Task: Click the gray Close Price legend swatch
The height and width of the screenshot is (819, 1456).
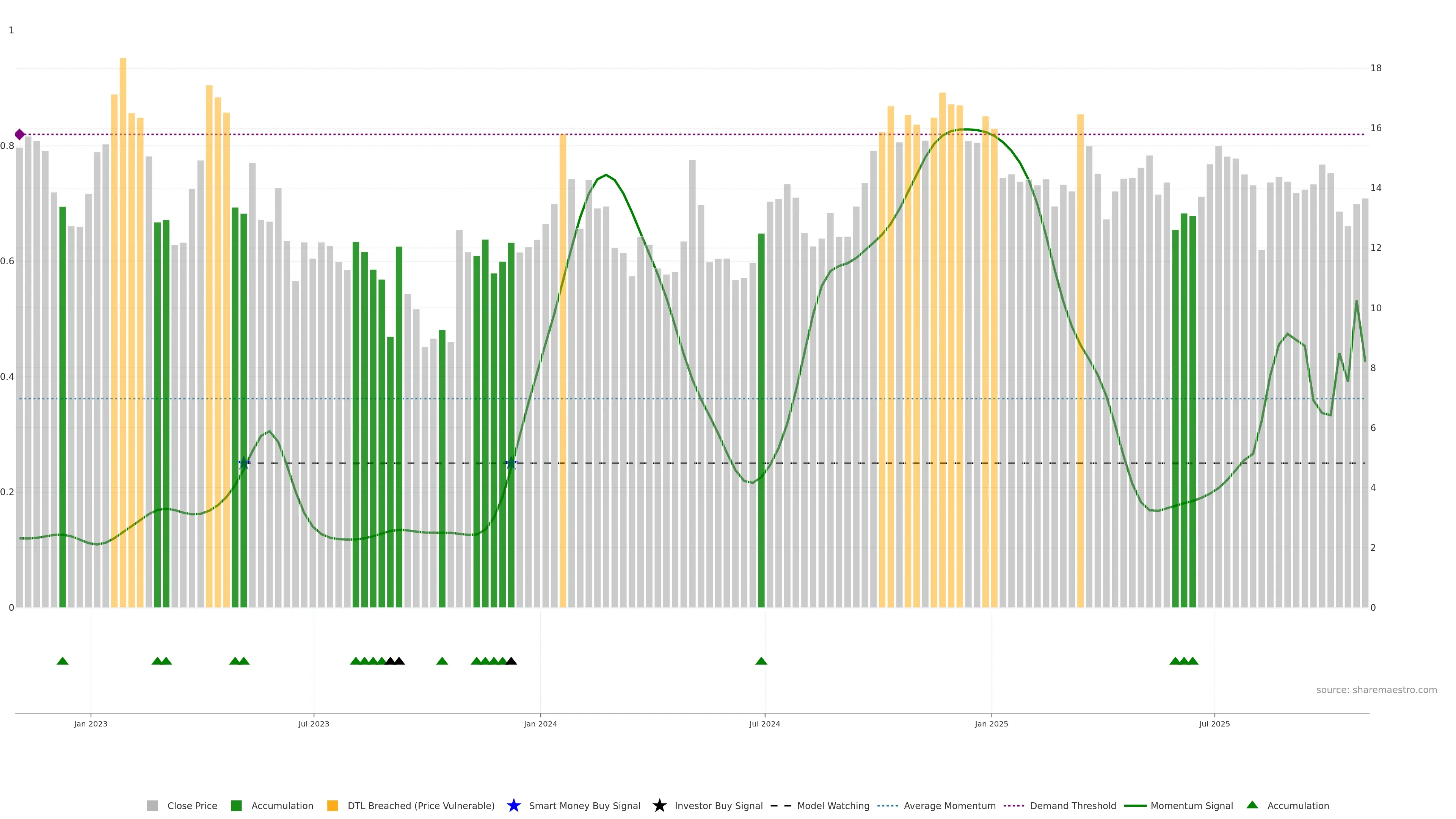Action: tap(152, 805)
